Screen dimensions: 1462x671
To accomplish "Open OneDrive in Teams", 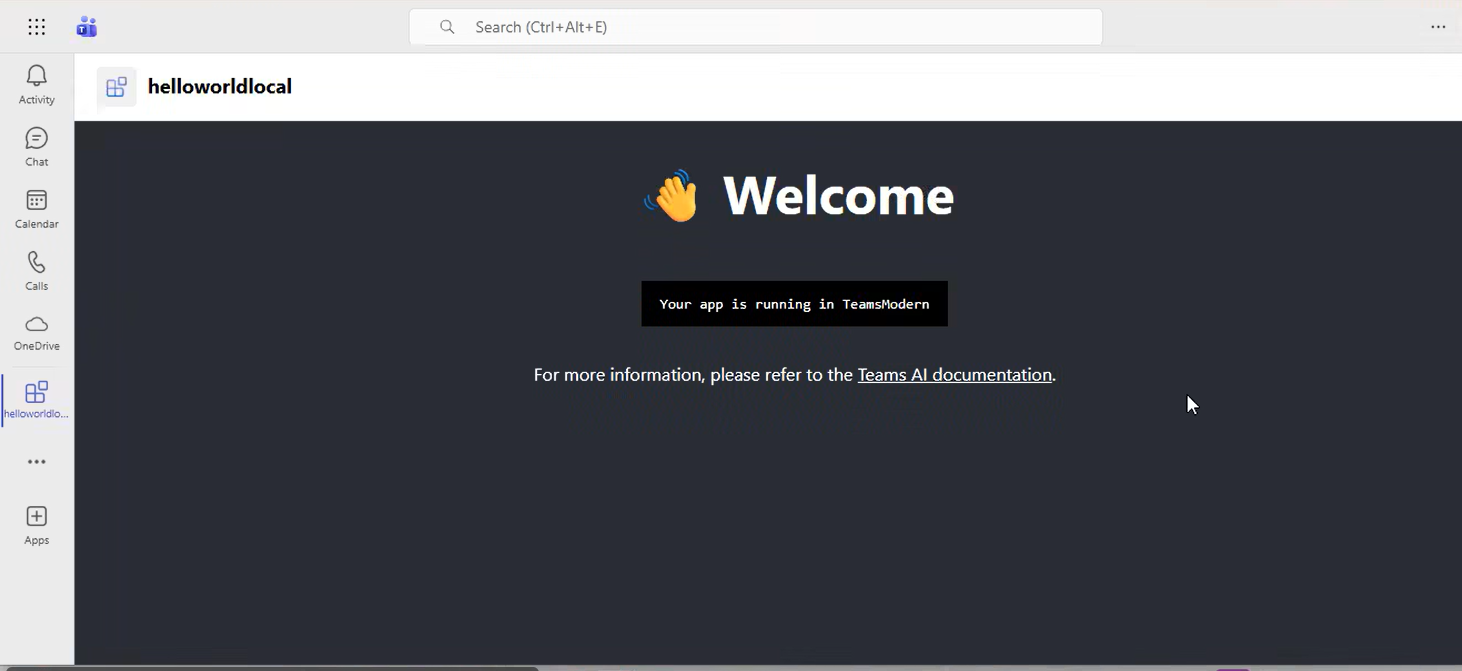I will pos(36,332).
